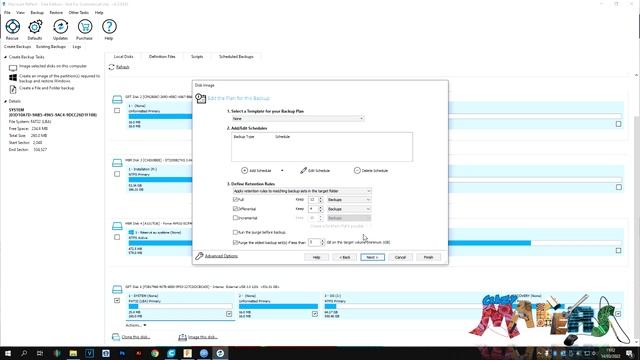The image size is (640, 360).
Task: Open the Rescue media tool
Action: tap(13, 27)
